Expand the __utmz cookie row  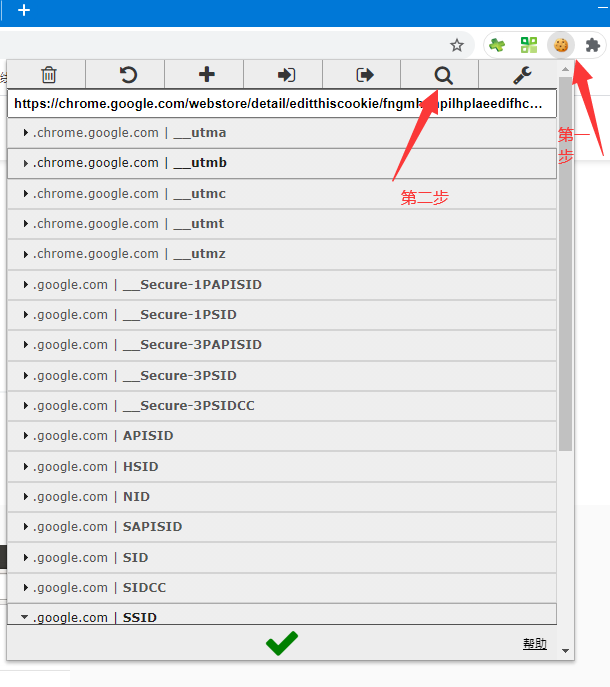(282, 254)
